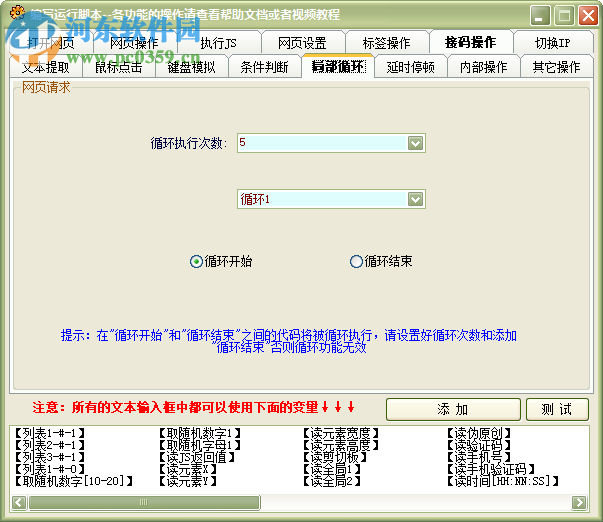
Task: Click variable 【列表3-#-1】
Action: (x=50, y=457)
